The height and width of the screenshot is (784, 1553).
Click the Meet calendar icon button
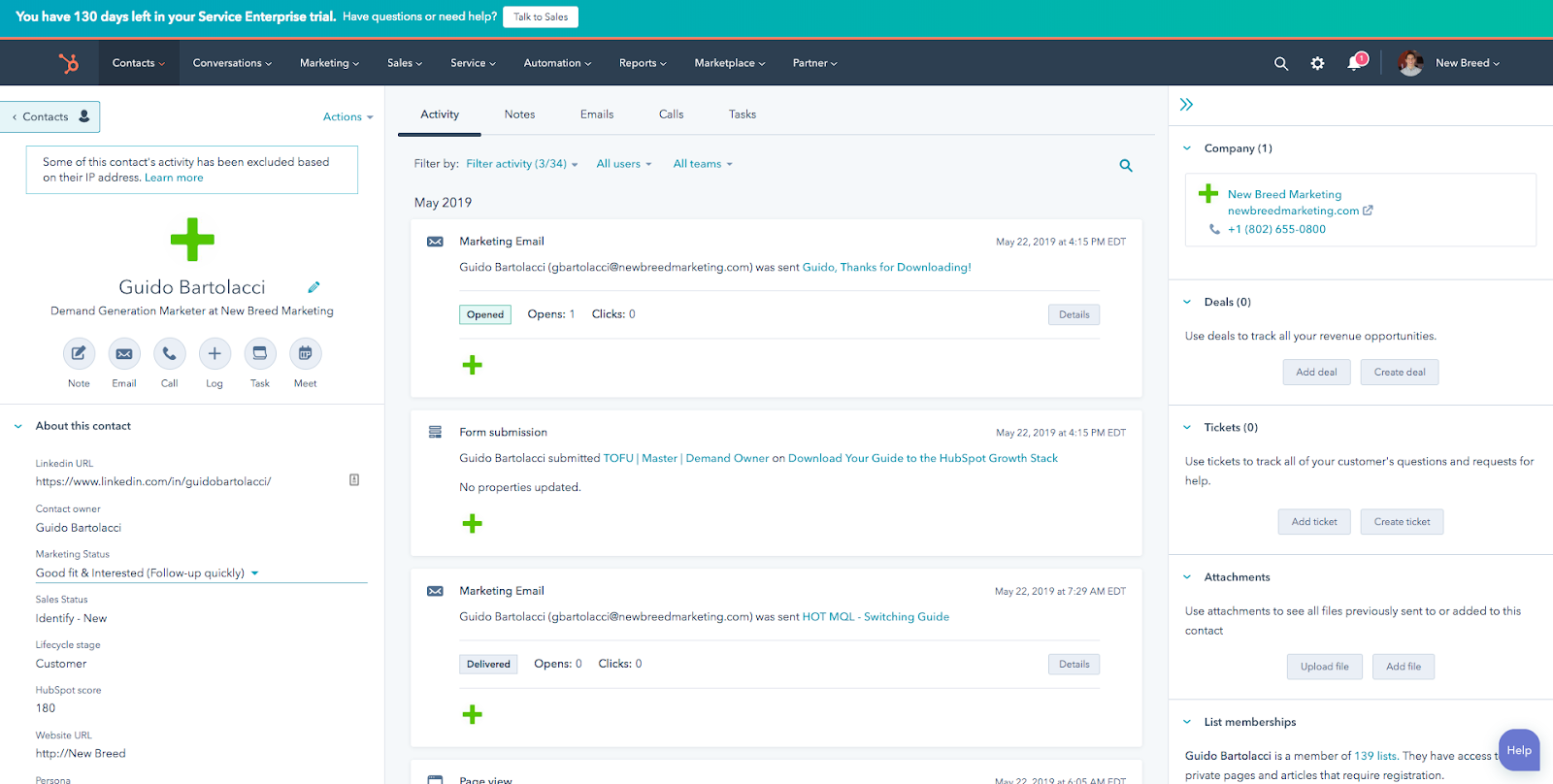305,354
